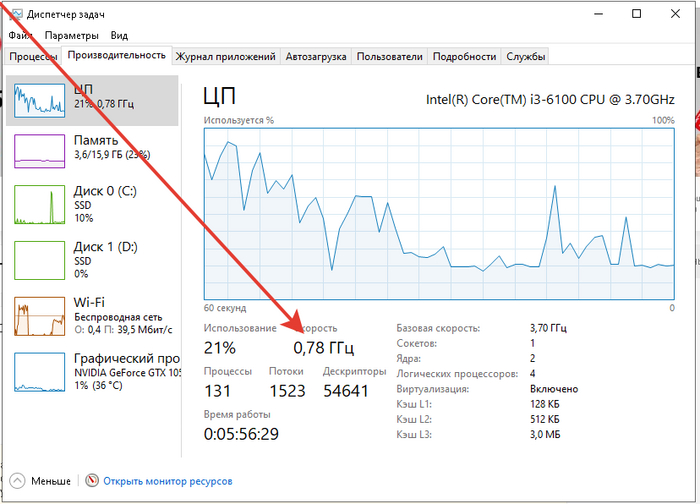The height and width of the screenshot is (504, 700).
Task: Click the NVIDIA GeForce GTX label
Action: [127, 373]
